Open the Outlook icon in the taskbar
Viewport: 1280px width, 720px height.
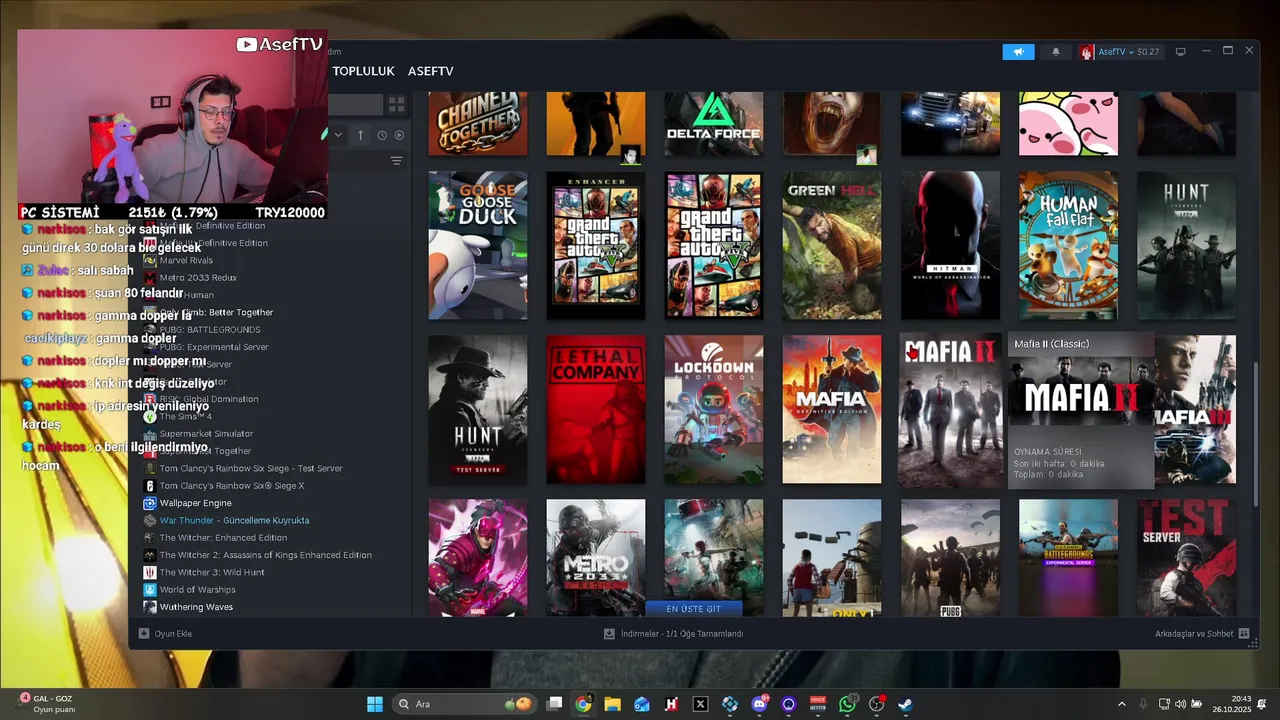click(x=642, y=704)
